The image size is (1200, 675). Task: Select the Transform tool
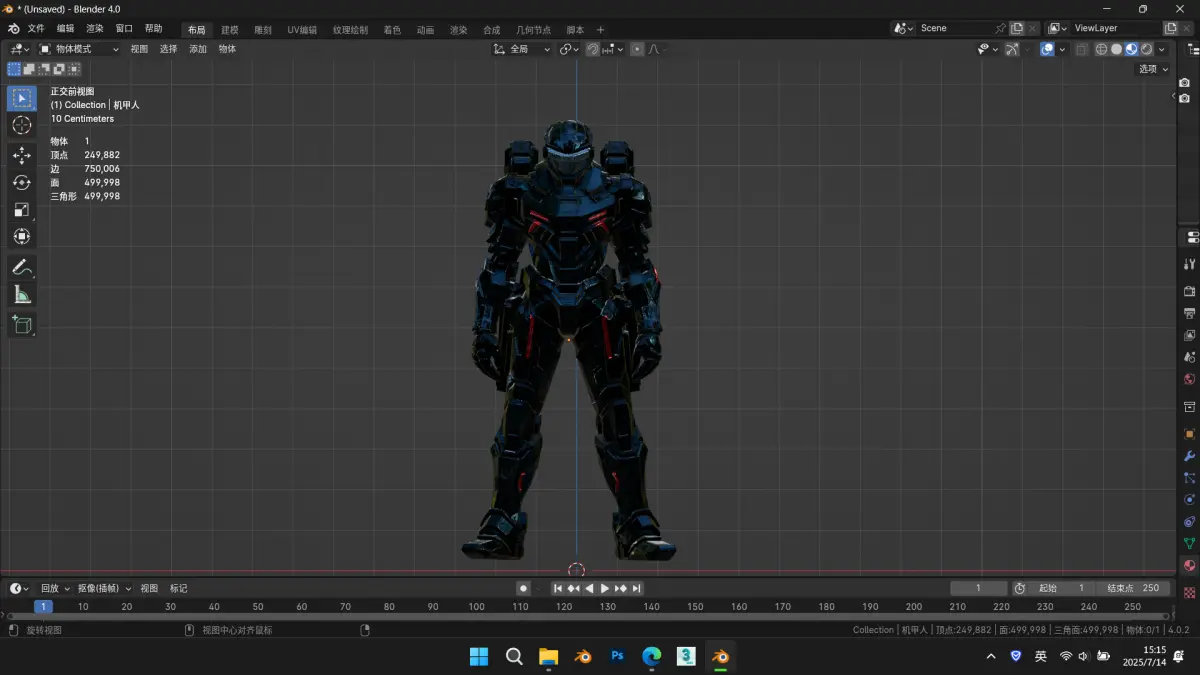pyautogui.click(x=22, y=236)
